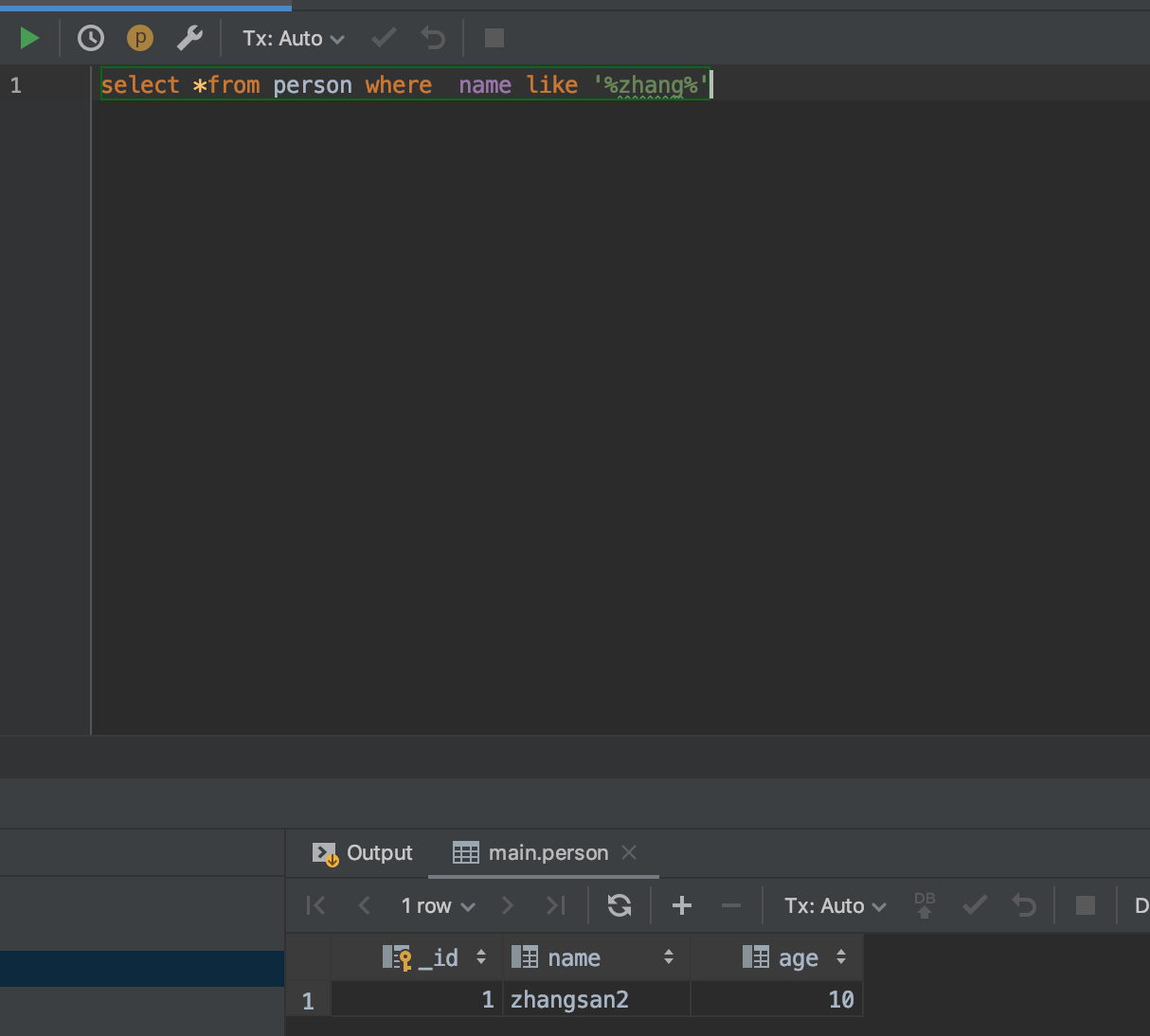
Task: Open the result grid Tx: Auto dropdown
Action: coord(836,906)
